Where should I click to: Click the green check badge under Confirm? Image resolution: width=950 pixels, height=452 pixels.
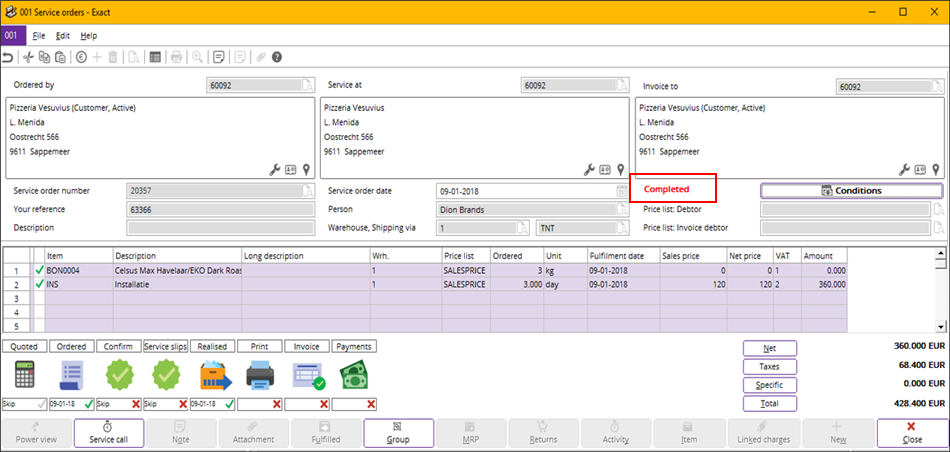tap(119, 376)
